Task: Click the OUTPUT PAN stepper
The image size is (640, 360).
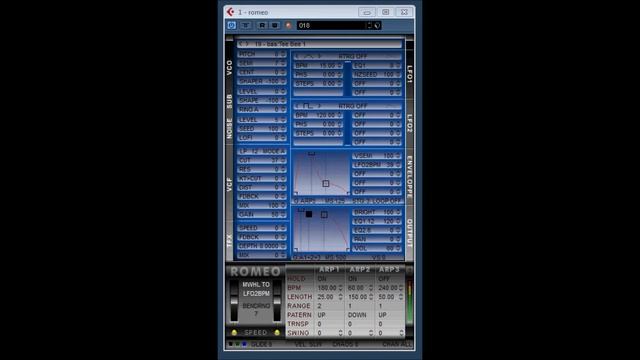Action: pos(398,239)
